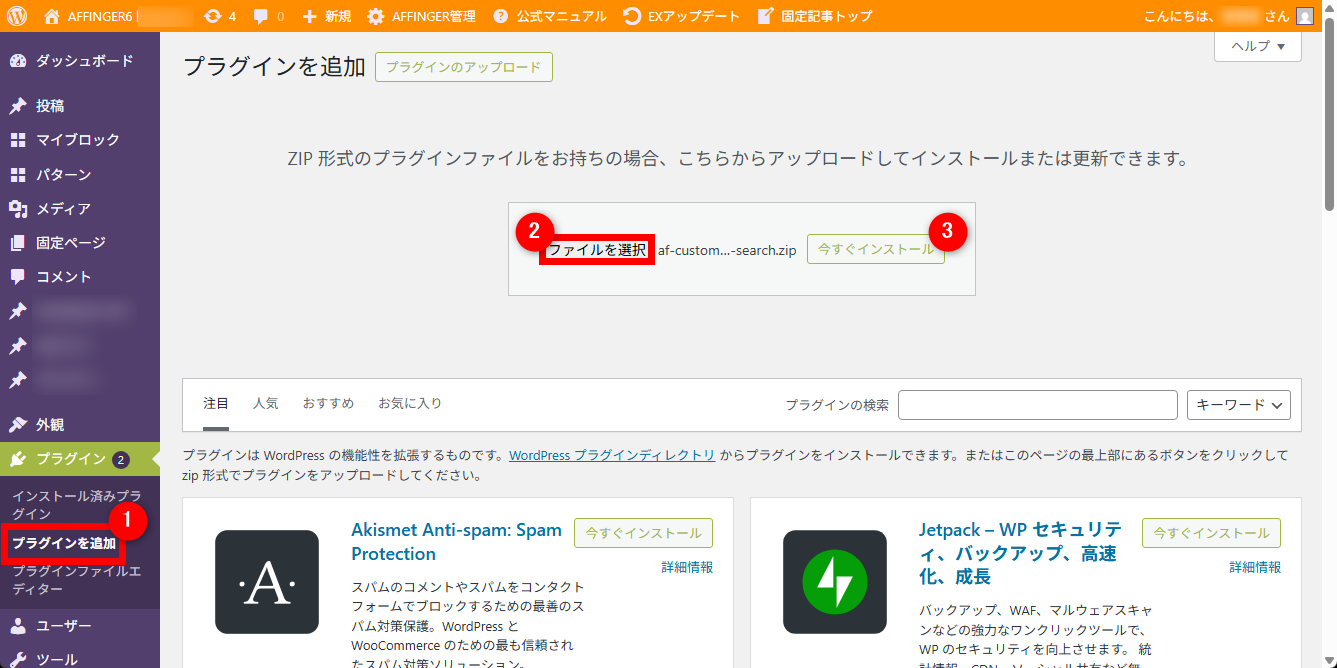Click the plus icon for 新規
Image resolution: width=1337 pixels, height=668 pixels.
point(309,16)
